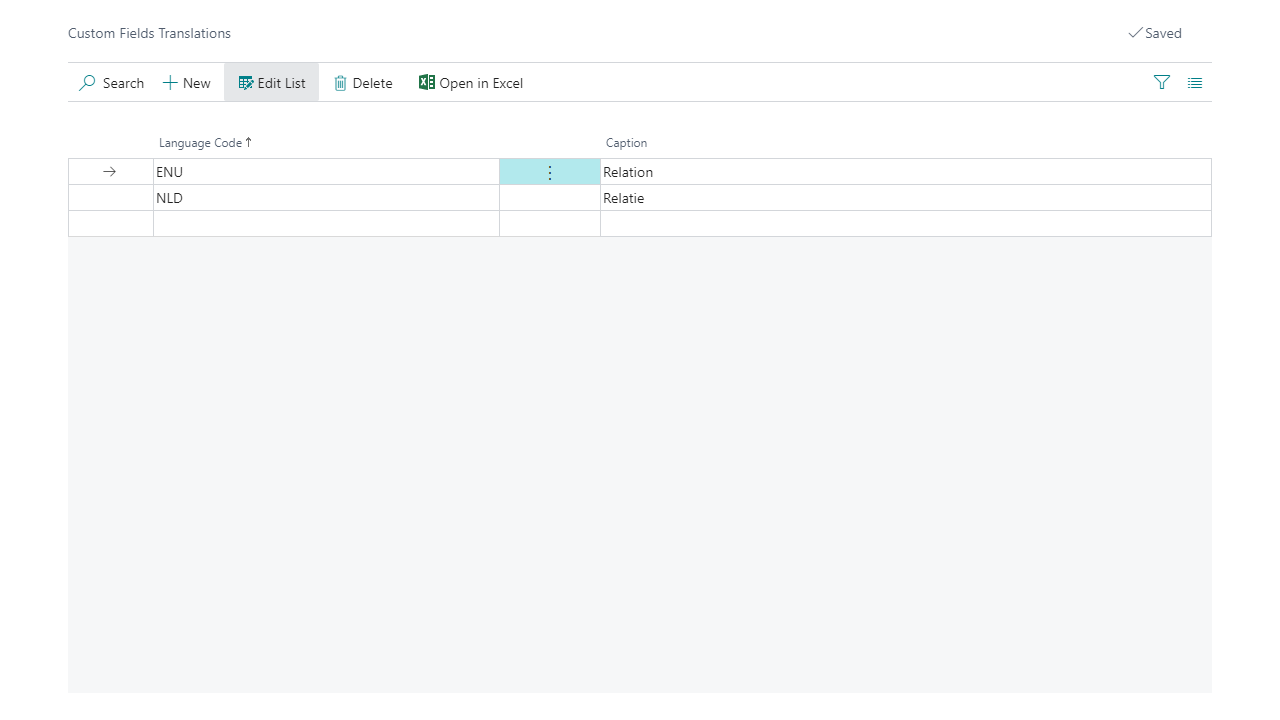Click the Edit List grid icon

(245, 83)
